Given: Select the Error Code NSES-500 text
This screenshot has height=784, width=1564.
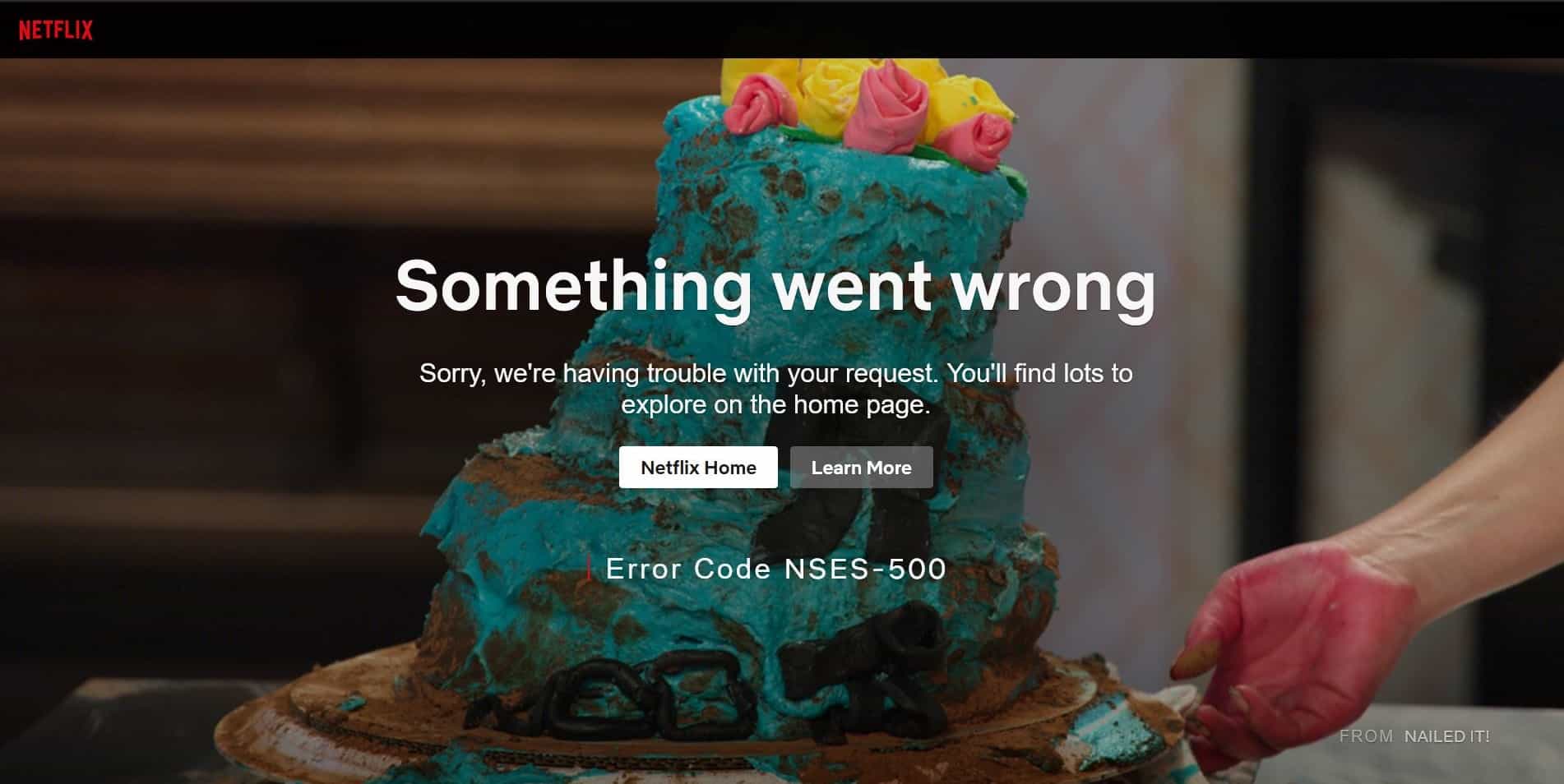Looking at the screenshot, I should pyautogui.click(x=775, y=569).
